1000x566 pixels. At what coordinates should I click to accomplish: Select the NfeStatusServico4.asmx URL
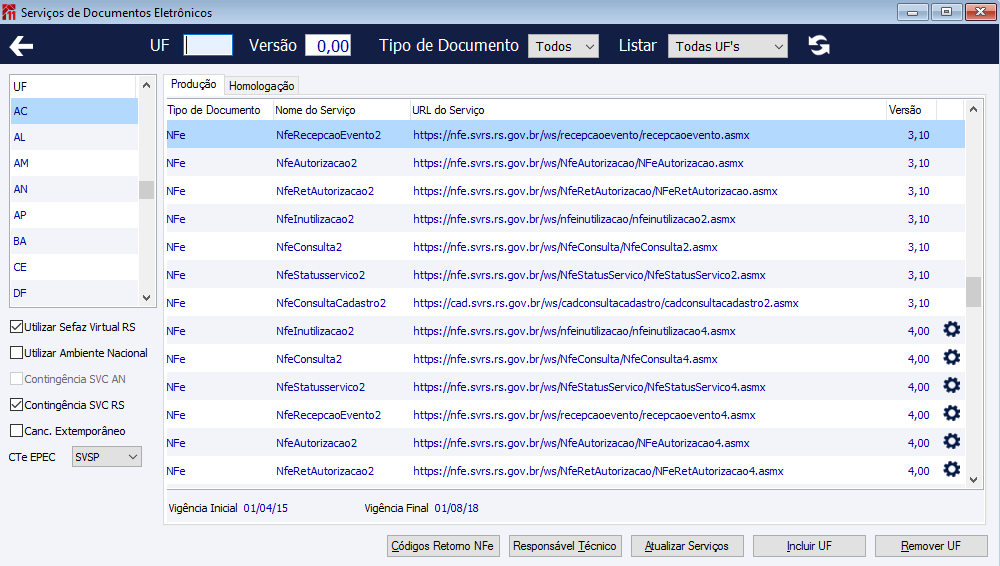pyautogui.click(x=589, y=387)
